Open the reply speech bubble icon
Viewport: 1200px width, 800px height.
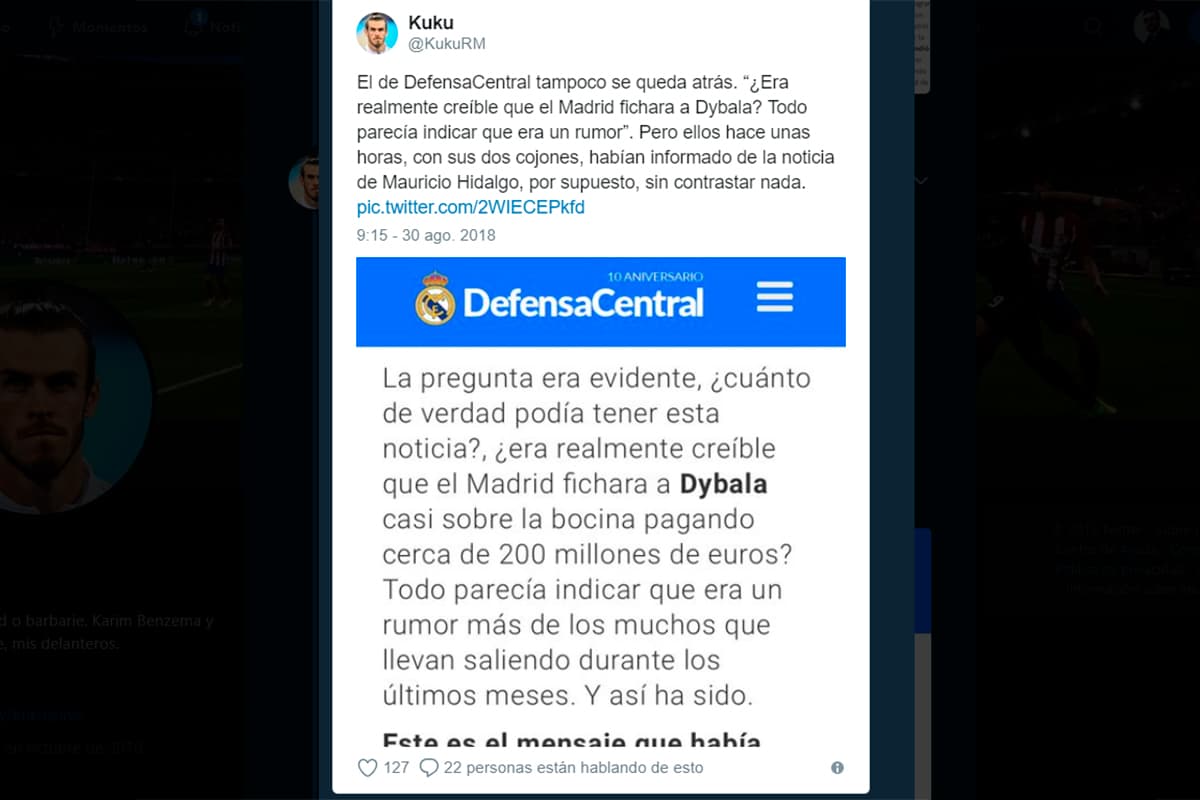pyautogui.click(x=429, y=768)
